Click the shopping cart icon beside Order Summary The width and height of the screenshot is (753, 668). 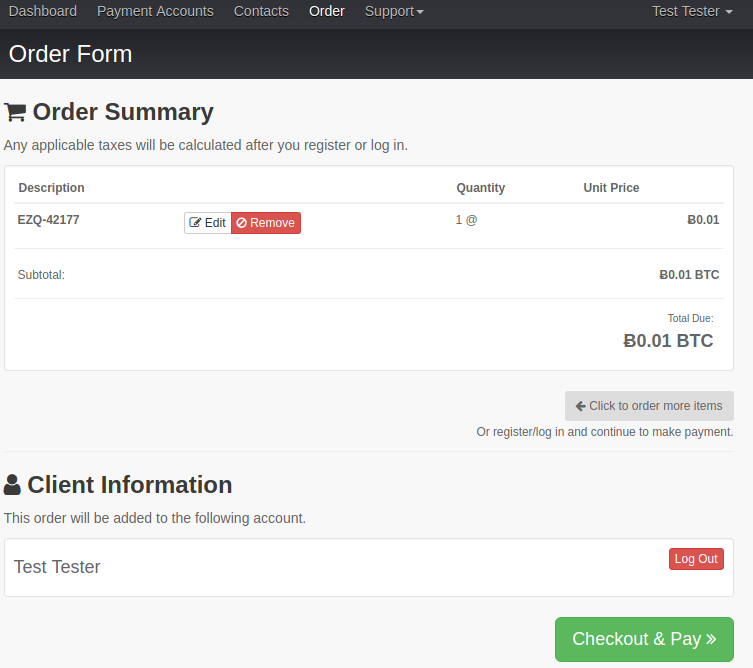[15, 112]
